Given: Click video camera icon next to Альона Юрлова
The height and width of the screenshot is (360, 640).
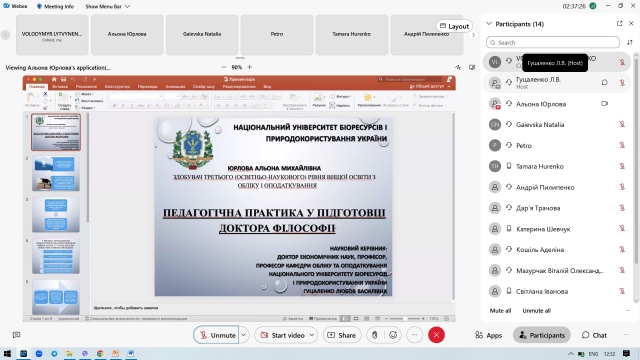Looking at the screenshot, I should [604, 104].
